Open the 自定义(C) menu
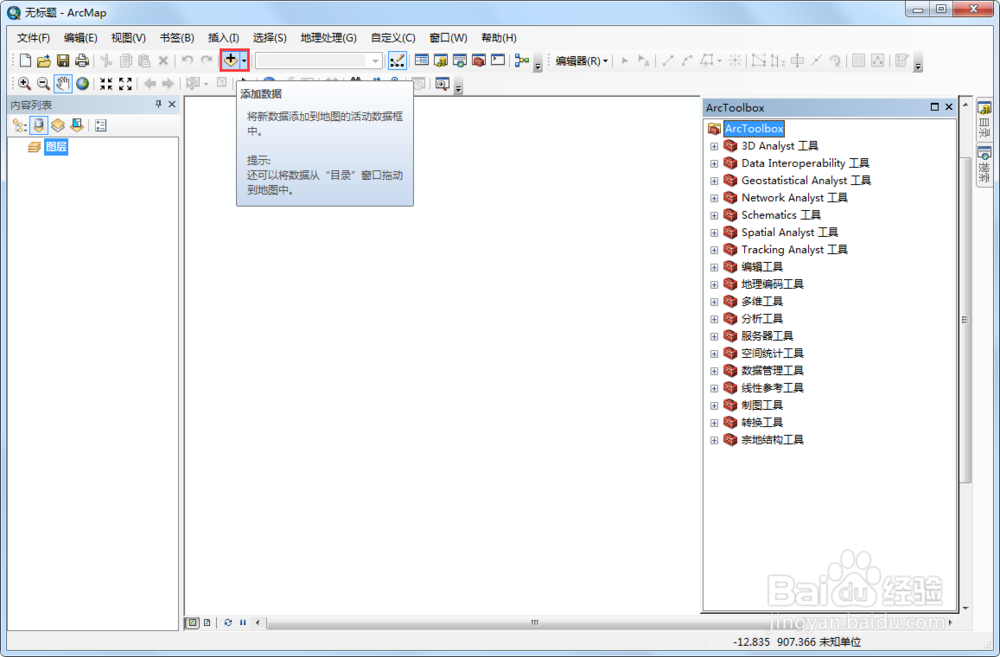This screenshot has width=1000, height=657. tap(393, 38)
